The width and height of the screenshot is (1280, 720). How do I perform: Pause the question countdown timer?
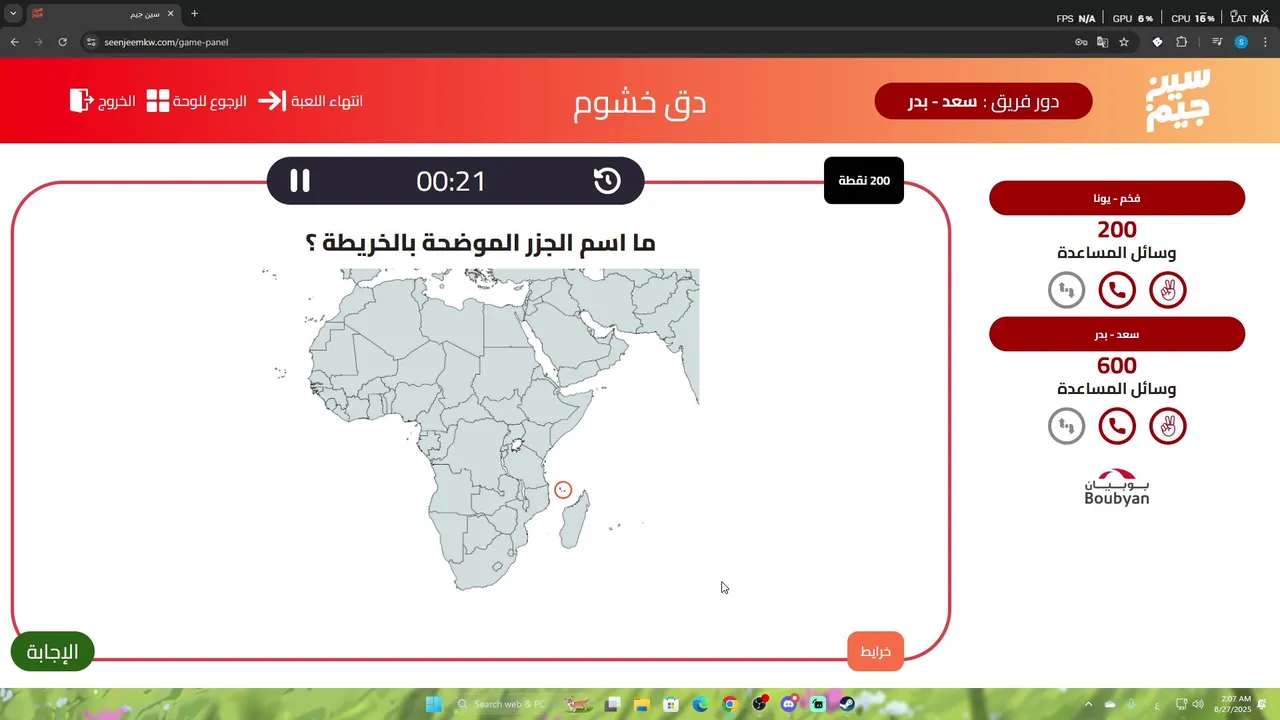300,181
